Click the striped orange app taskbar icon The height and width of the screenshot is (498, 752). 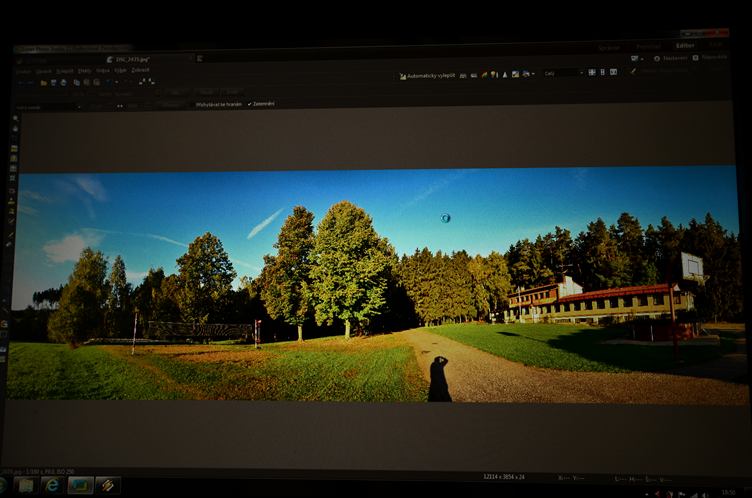(x=107, y=486)
